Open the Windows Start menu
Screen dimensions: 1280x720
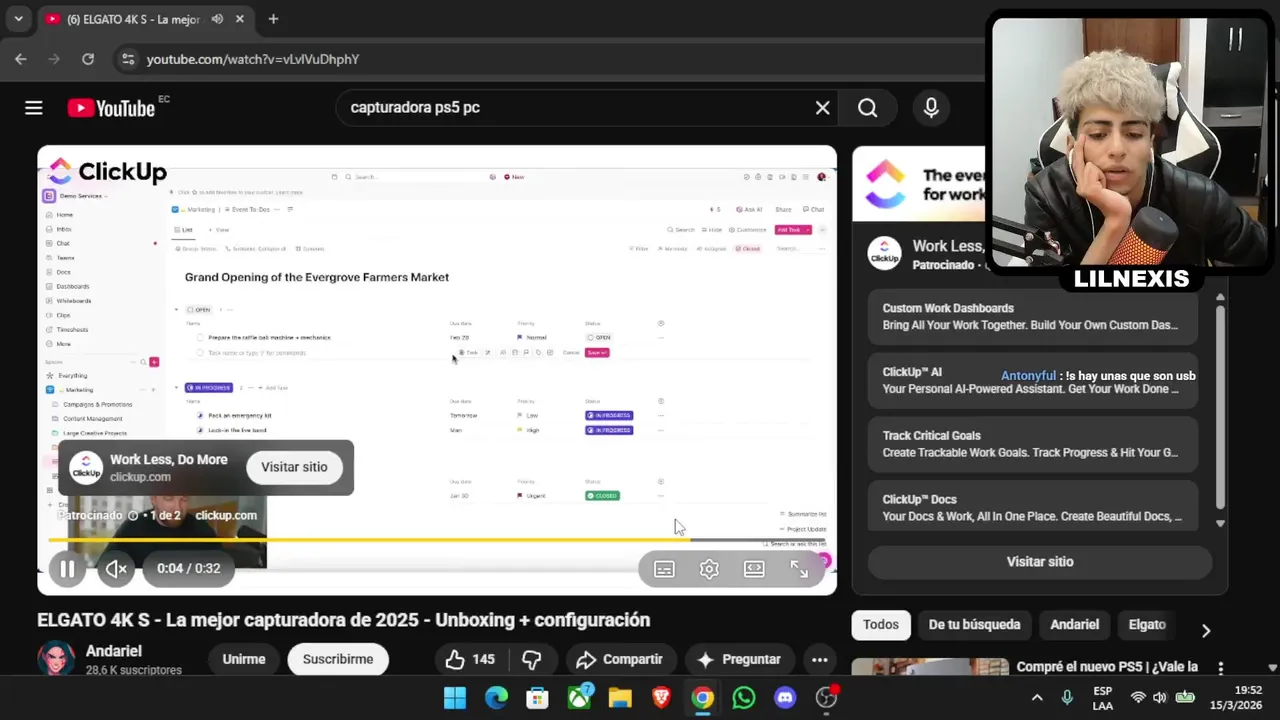[455, 698]
